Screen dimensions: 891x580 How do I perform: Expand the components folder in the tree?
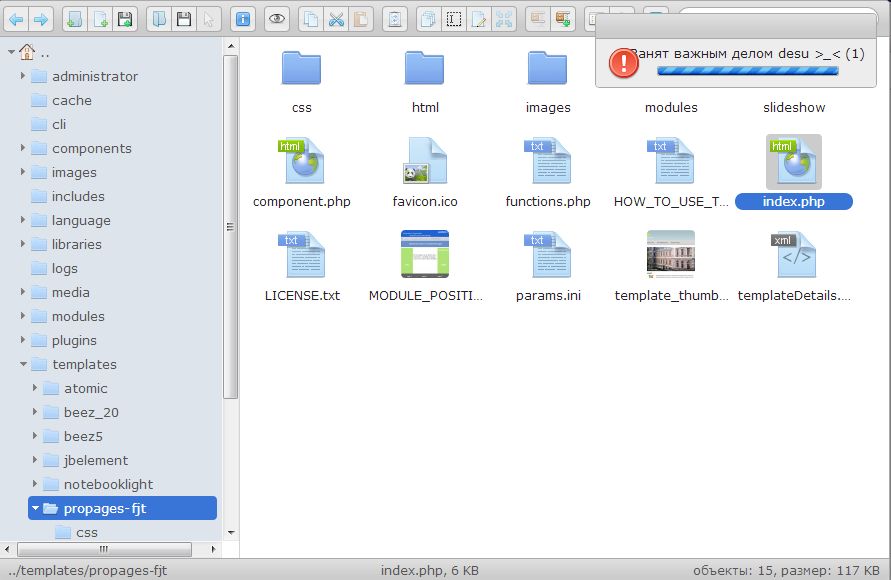23,148
